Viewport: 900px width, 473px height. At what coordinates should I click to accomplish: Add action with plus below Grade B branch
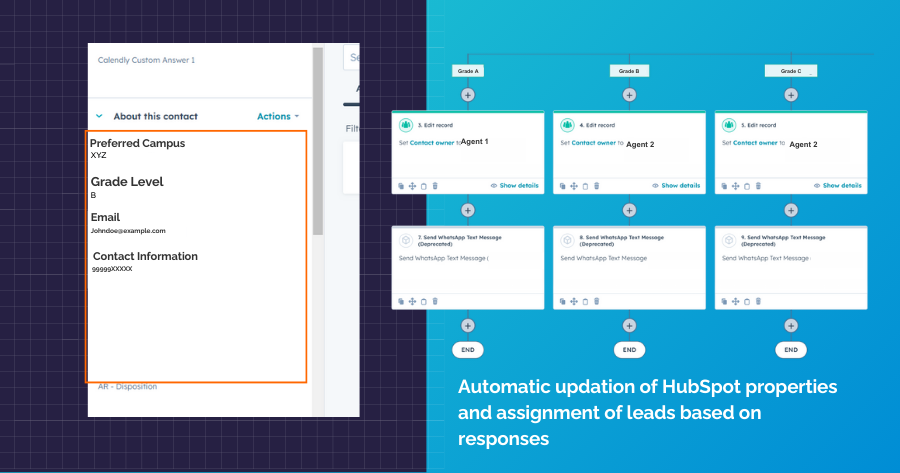coord(630,95)
